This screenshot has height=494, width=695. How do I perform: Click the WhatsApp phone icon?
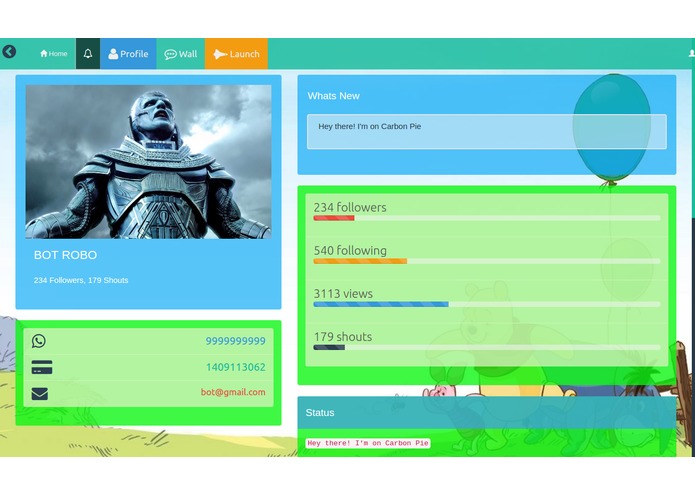click(39, 341)
